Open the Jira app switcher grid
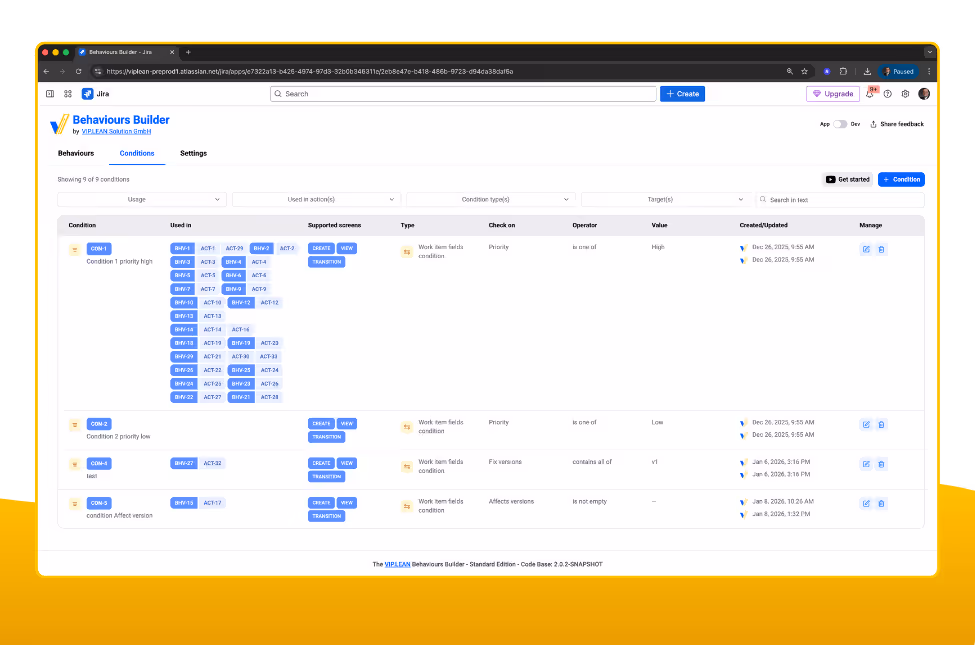 coord(68,94)
